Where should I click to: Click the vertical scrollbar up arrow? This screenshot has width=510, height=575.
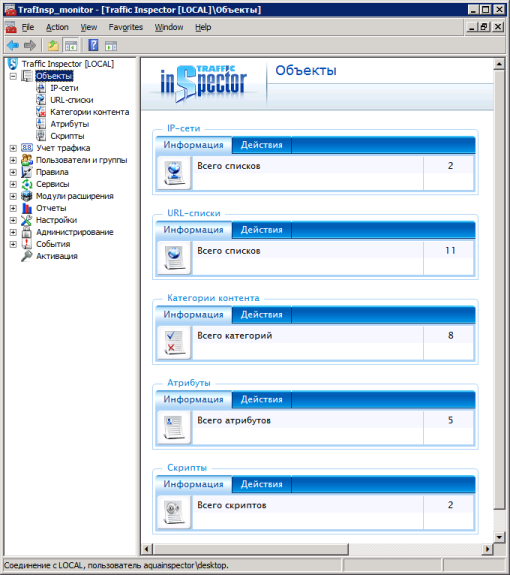[499, 64]
